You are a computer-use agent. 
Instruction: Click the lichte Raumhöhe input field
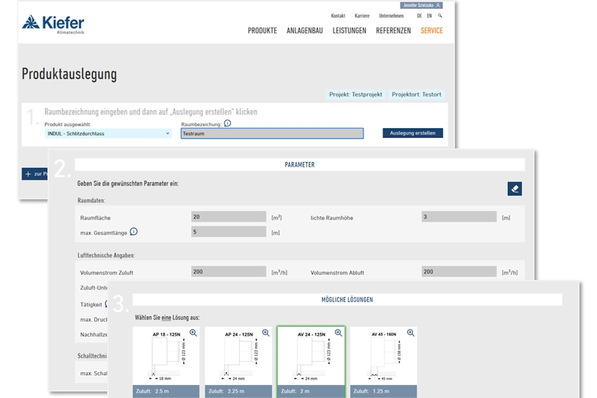tap(459, 217)
